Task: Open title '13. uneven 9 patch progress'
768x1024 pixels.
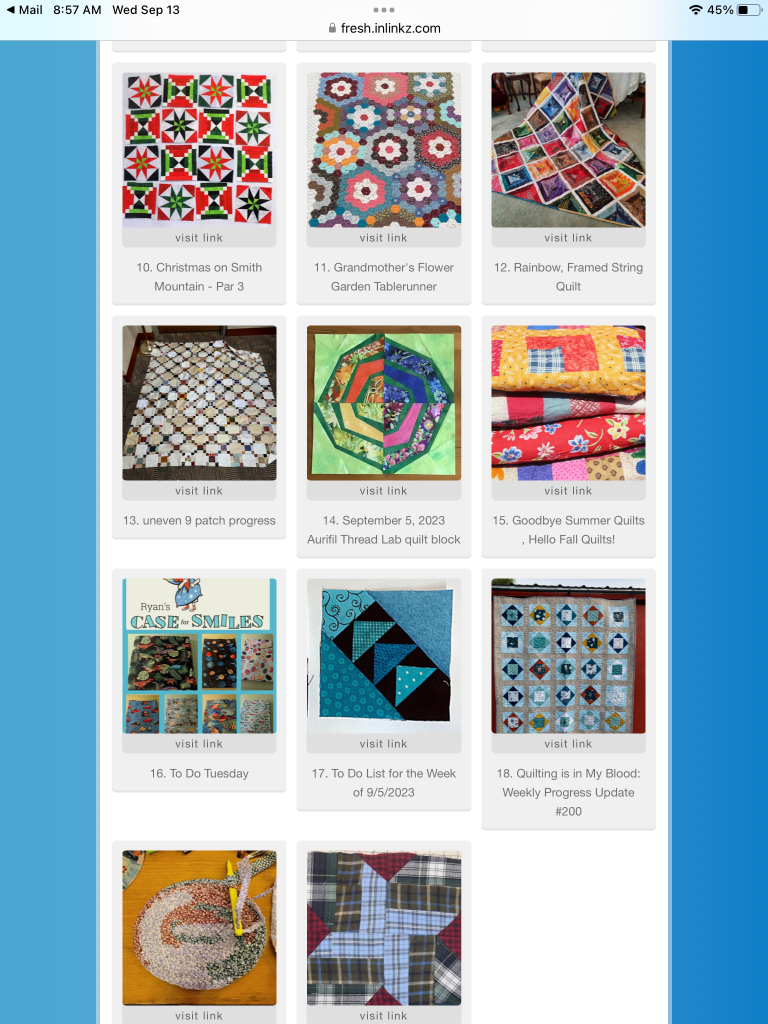Action: (x=199, y=520)
